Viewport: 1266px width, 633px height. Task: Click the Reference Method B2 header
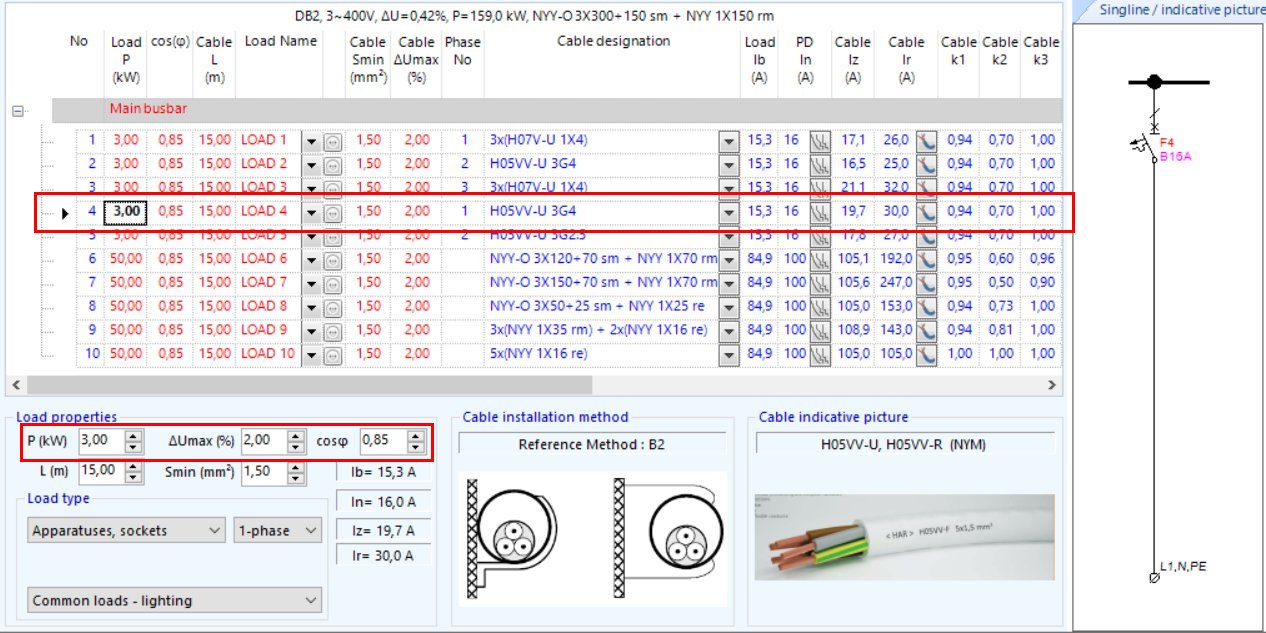tap(592, 443)
